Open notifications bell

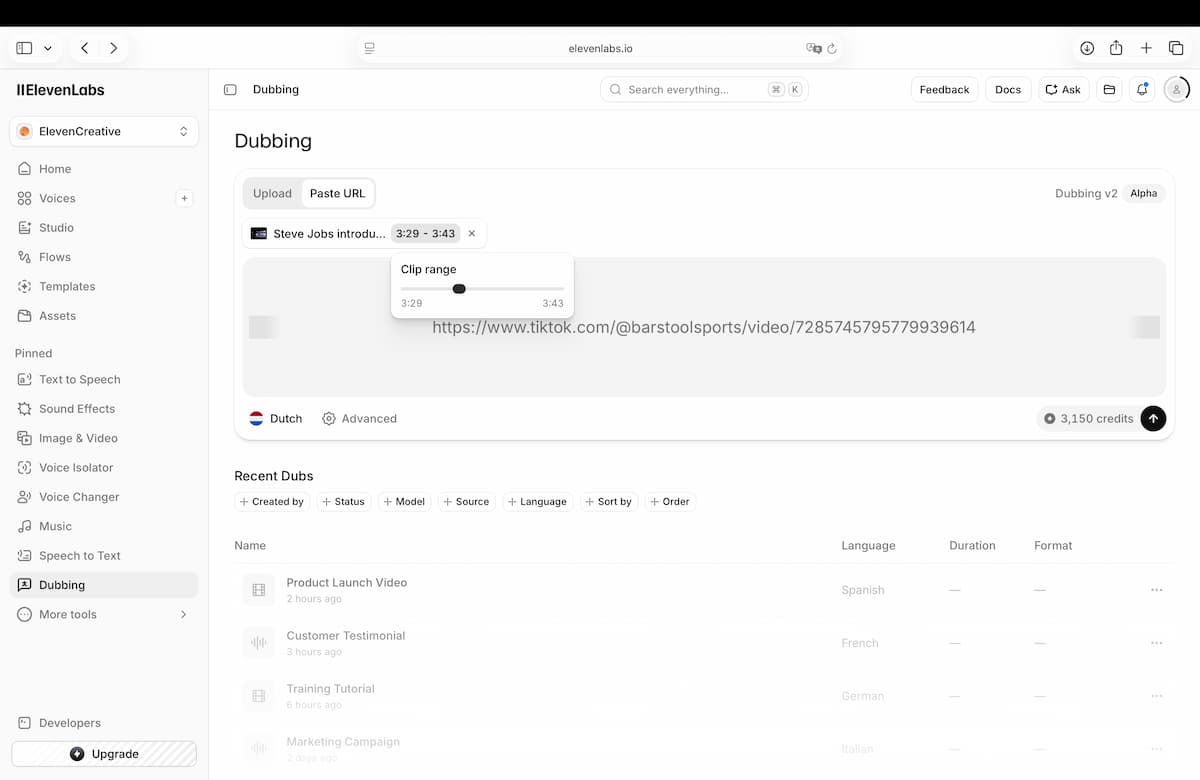tap(1142, 90)
